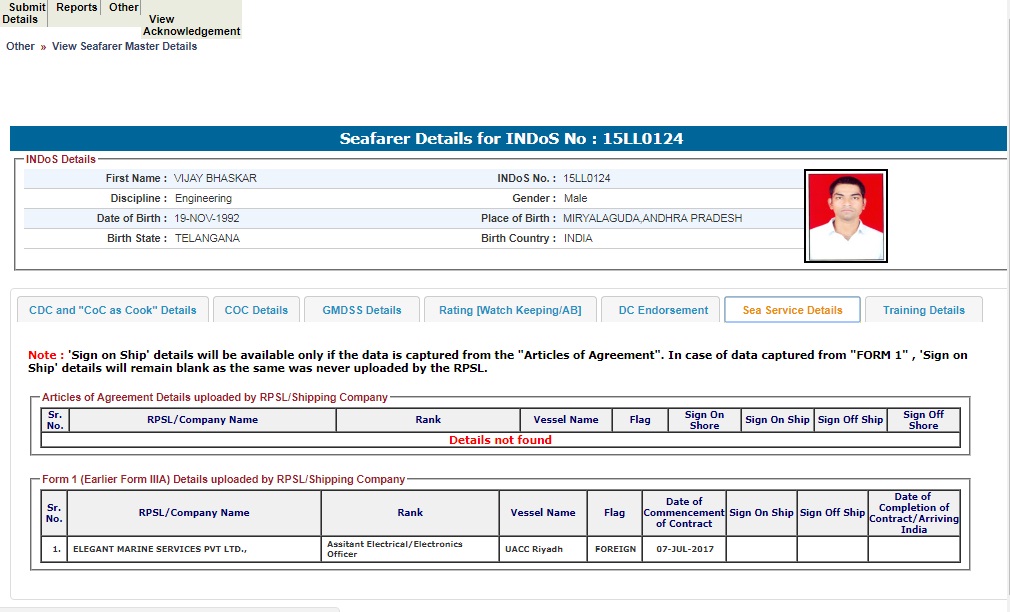Select the Sea Service Details tab
The image size is (1010, 612).
[x=792, y=310]
